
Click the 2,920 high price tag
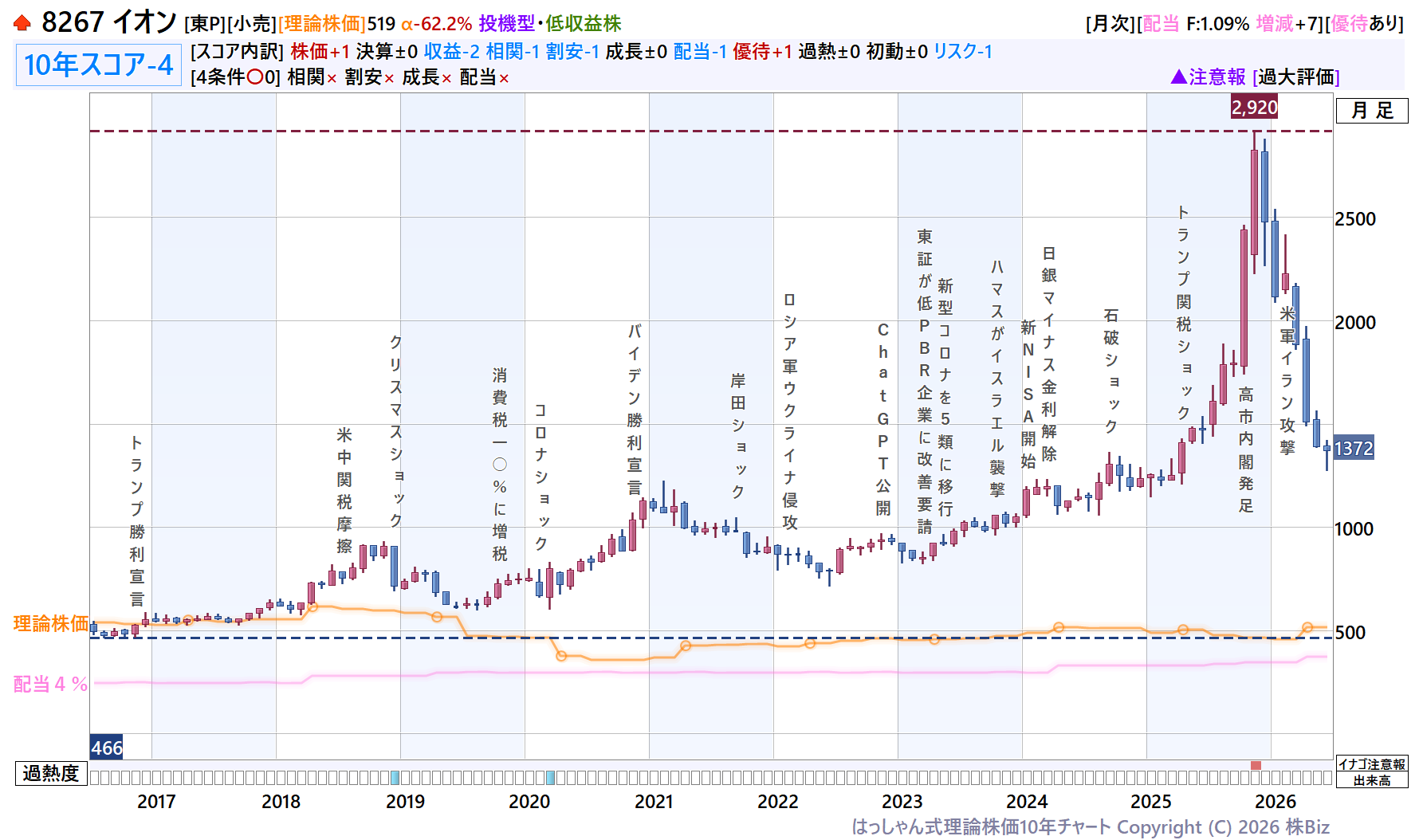pos(1254,107)
